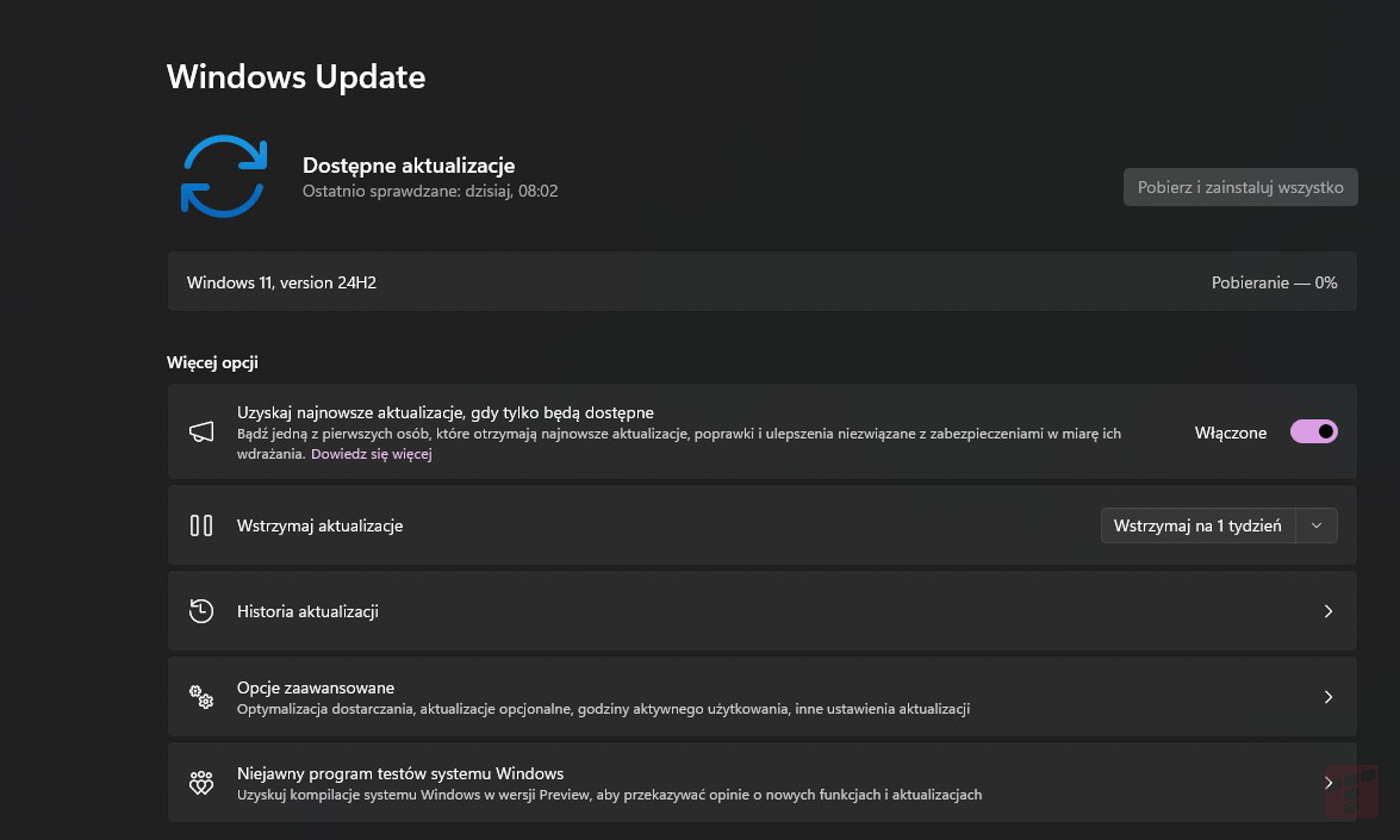Click the pause icon beside Wstrzymaj aktualizacje

200,525
